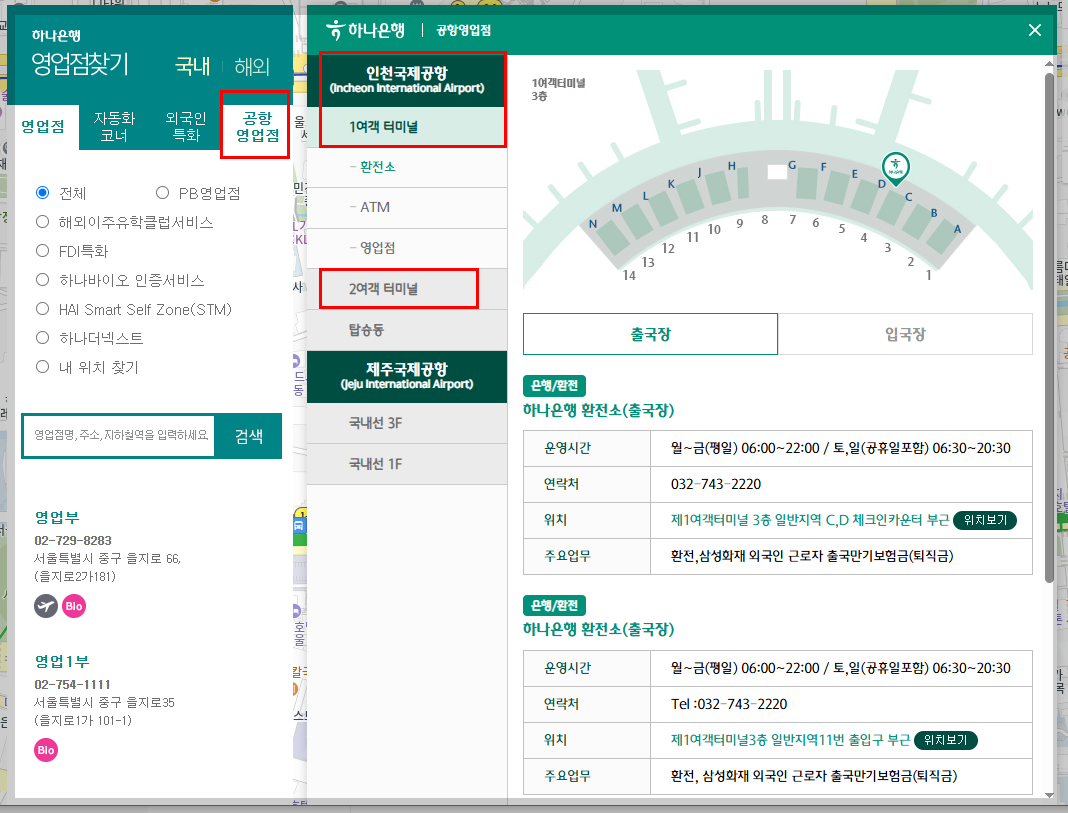Screen dimensions: 1068x813
Task: Select the 내 위치 찾기 radio option
Action: (43, 367)
